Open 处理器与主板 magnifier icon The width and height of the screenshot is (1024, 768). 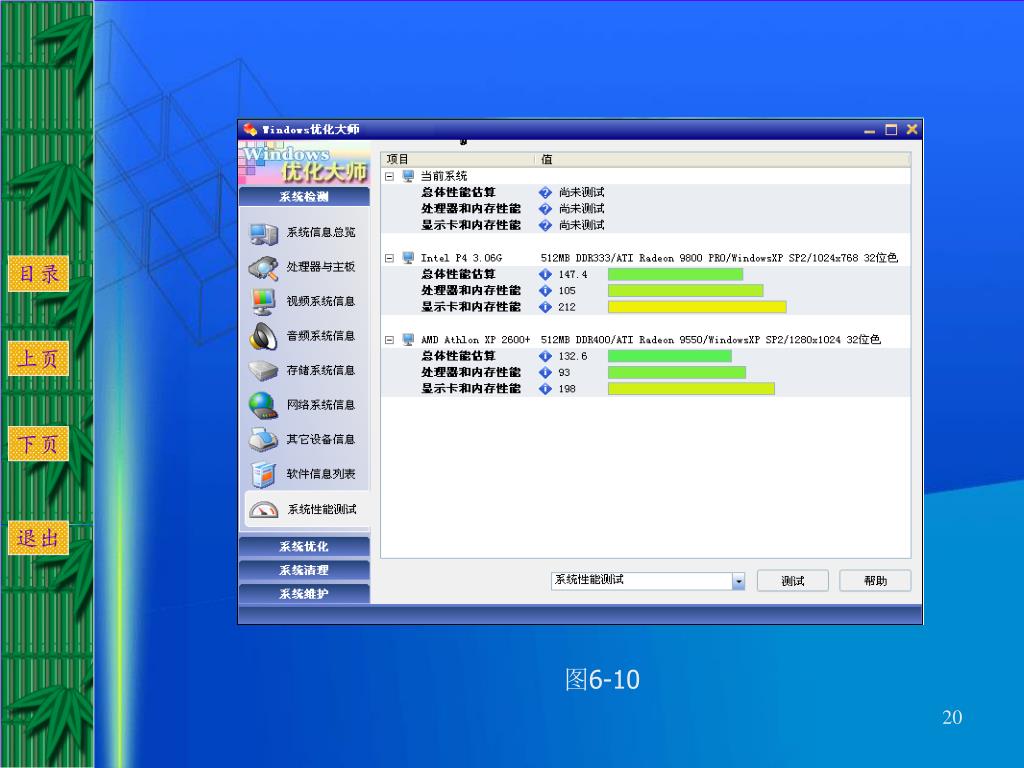[263, 268]
